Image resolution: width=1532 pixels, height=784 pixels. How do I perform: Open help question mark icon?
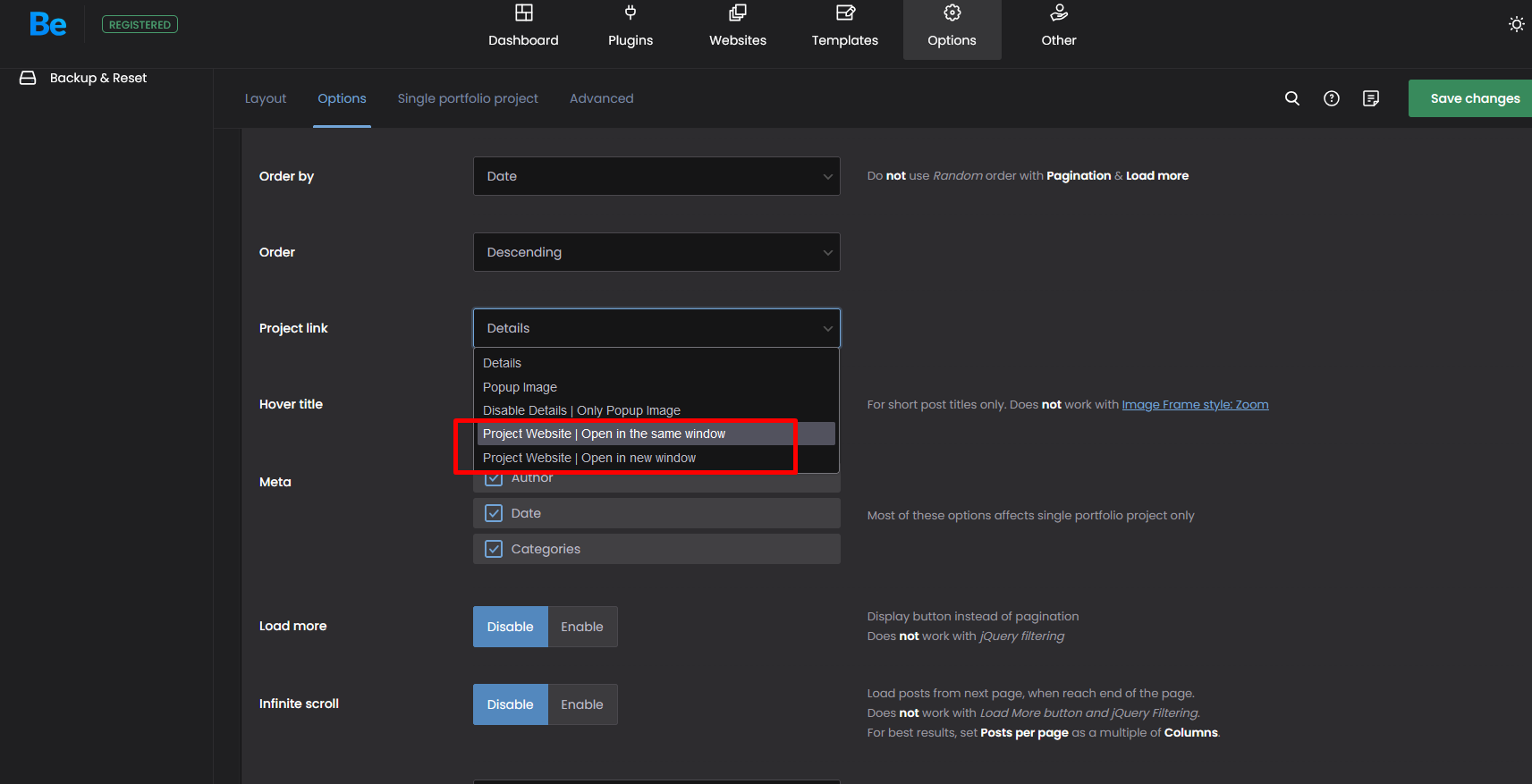(1332, 98)
